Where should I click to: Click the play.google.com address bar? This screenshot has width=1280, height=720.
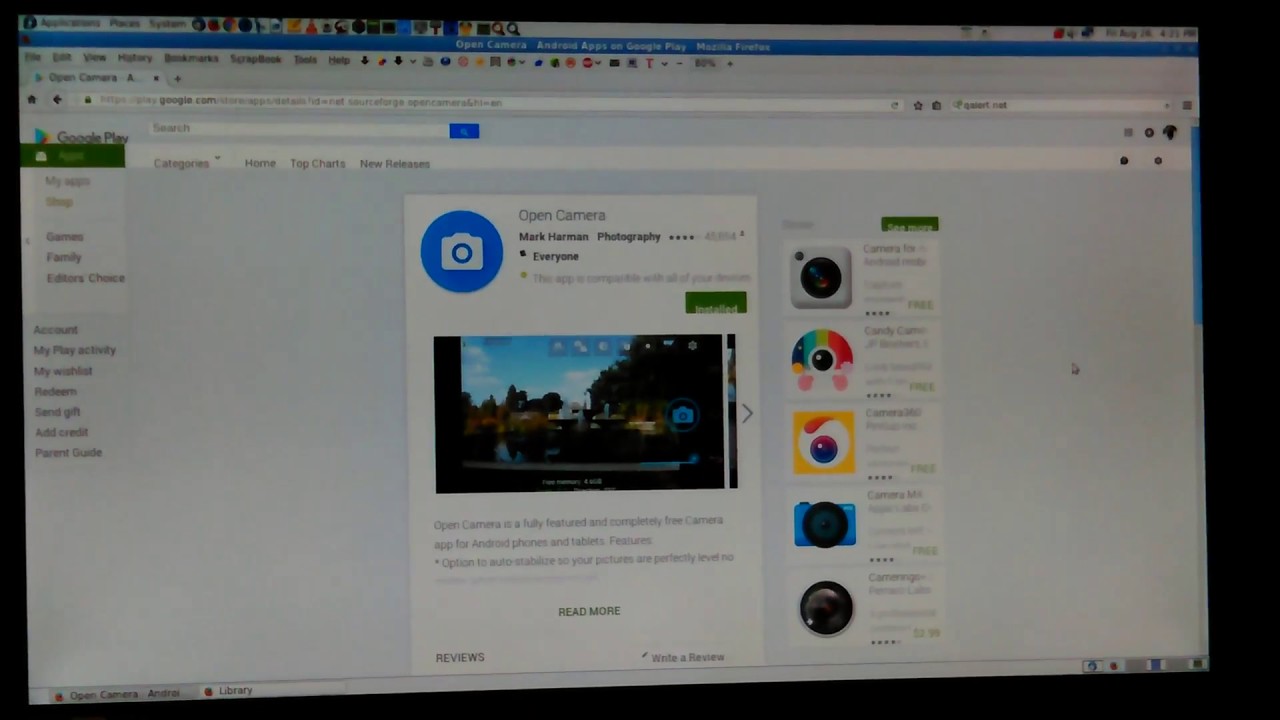point(490,102)
